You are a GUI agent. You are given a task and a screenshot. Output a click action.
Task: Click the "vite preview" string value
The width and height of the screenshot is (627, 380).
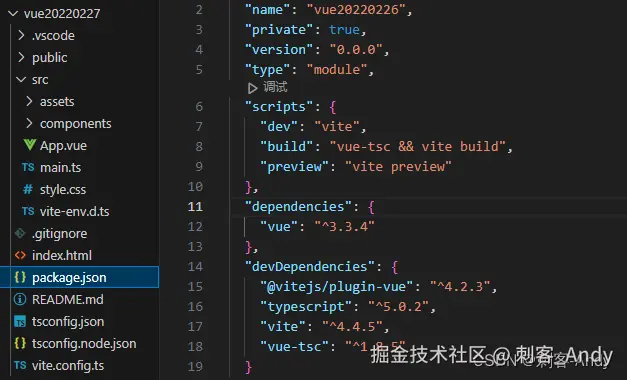(398, 166)
